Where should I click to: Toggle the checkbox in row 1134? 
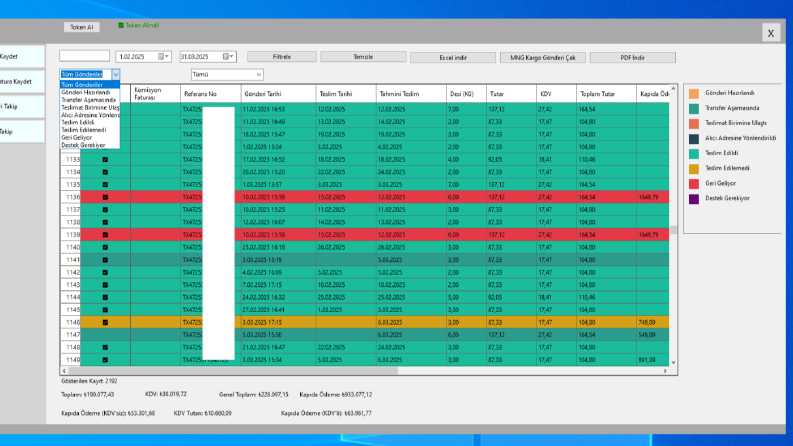coord(105,172)
